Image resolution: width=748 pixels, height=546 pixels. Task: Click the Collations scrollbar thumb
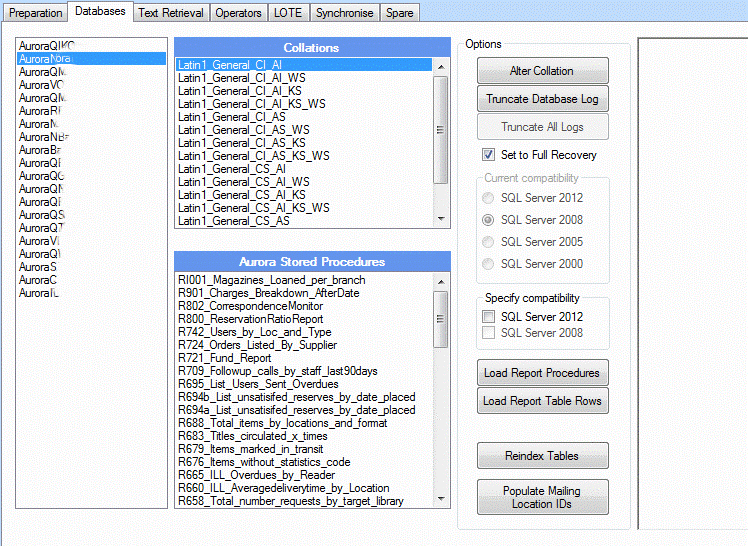441,130
